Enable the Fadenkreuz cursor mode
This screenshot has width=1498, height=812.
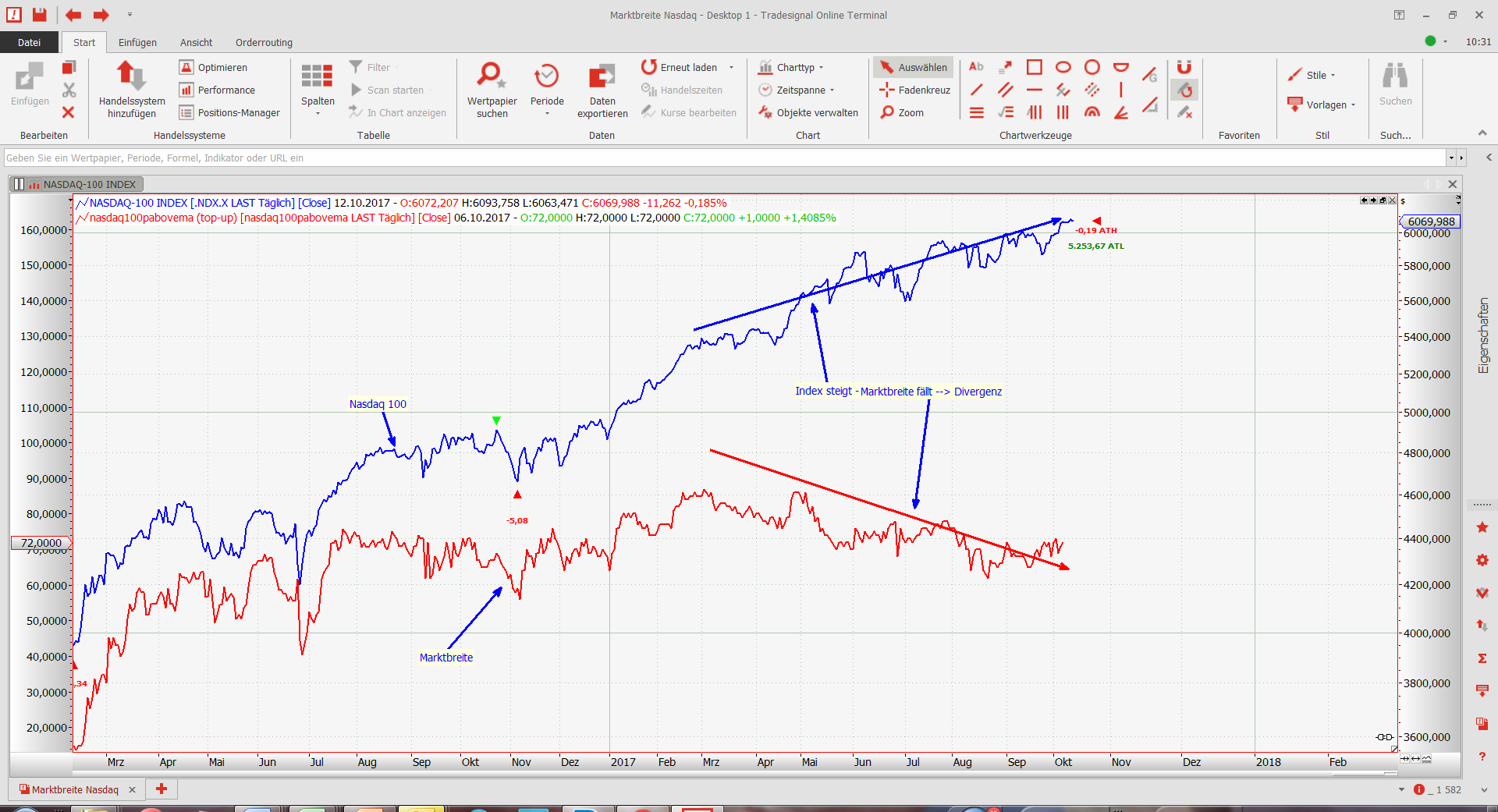[x=915, y=90]
